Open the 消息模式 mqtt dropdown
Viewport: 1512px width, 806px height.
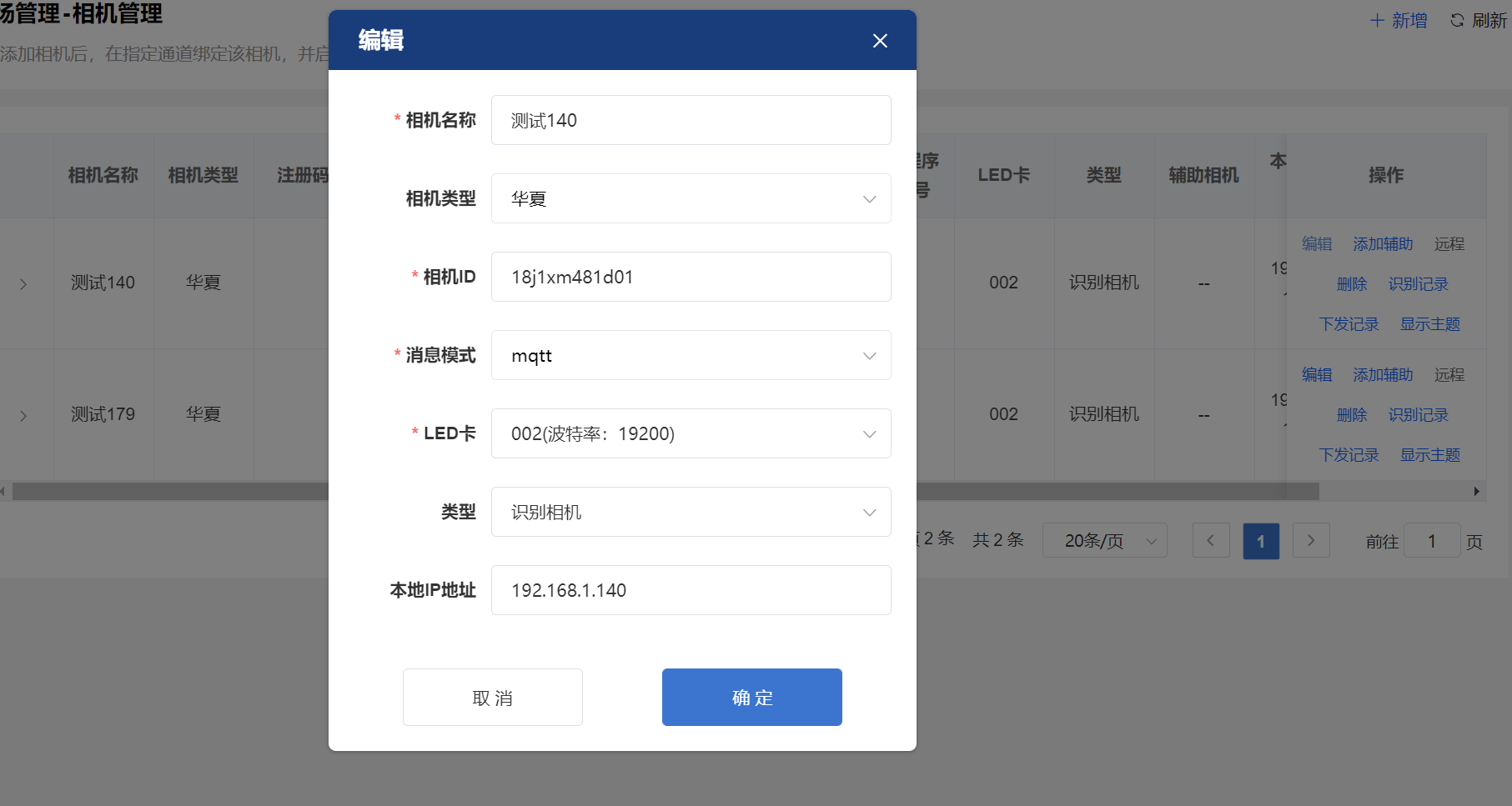click(691, 355)
